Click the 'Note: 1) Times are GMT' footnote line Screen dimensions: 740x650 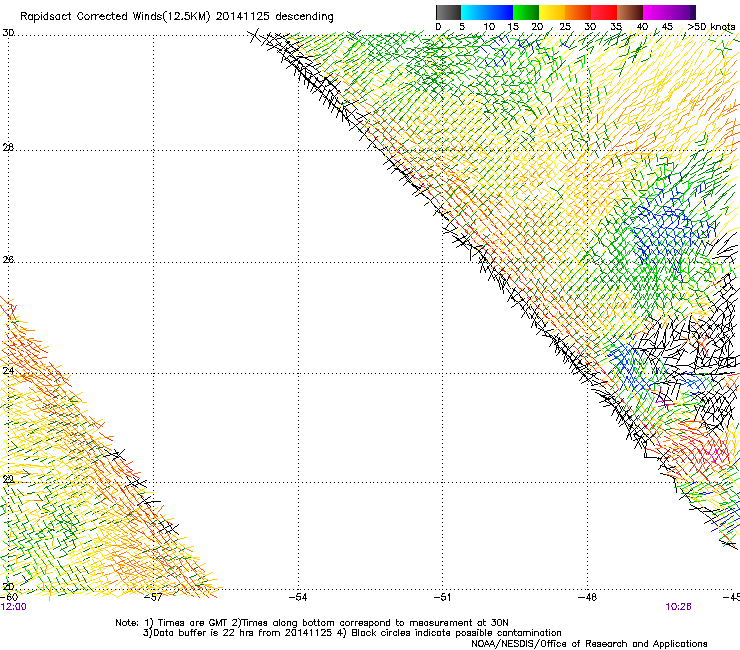[x=312, y=623]
